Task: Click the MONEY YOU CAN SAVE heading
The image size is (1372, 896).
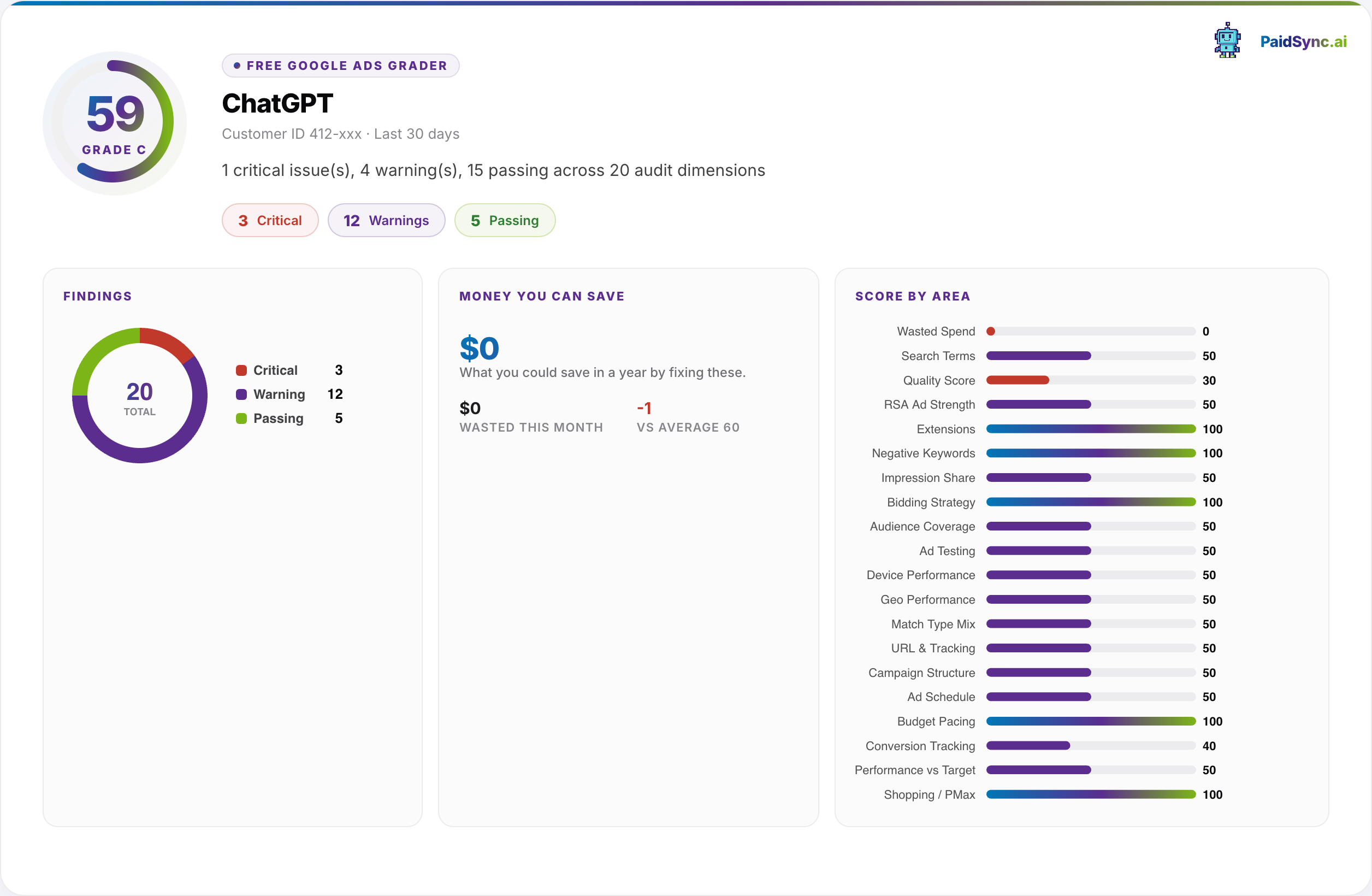Action: 542,296
